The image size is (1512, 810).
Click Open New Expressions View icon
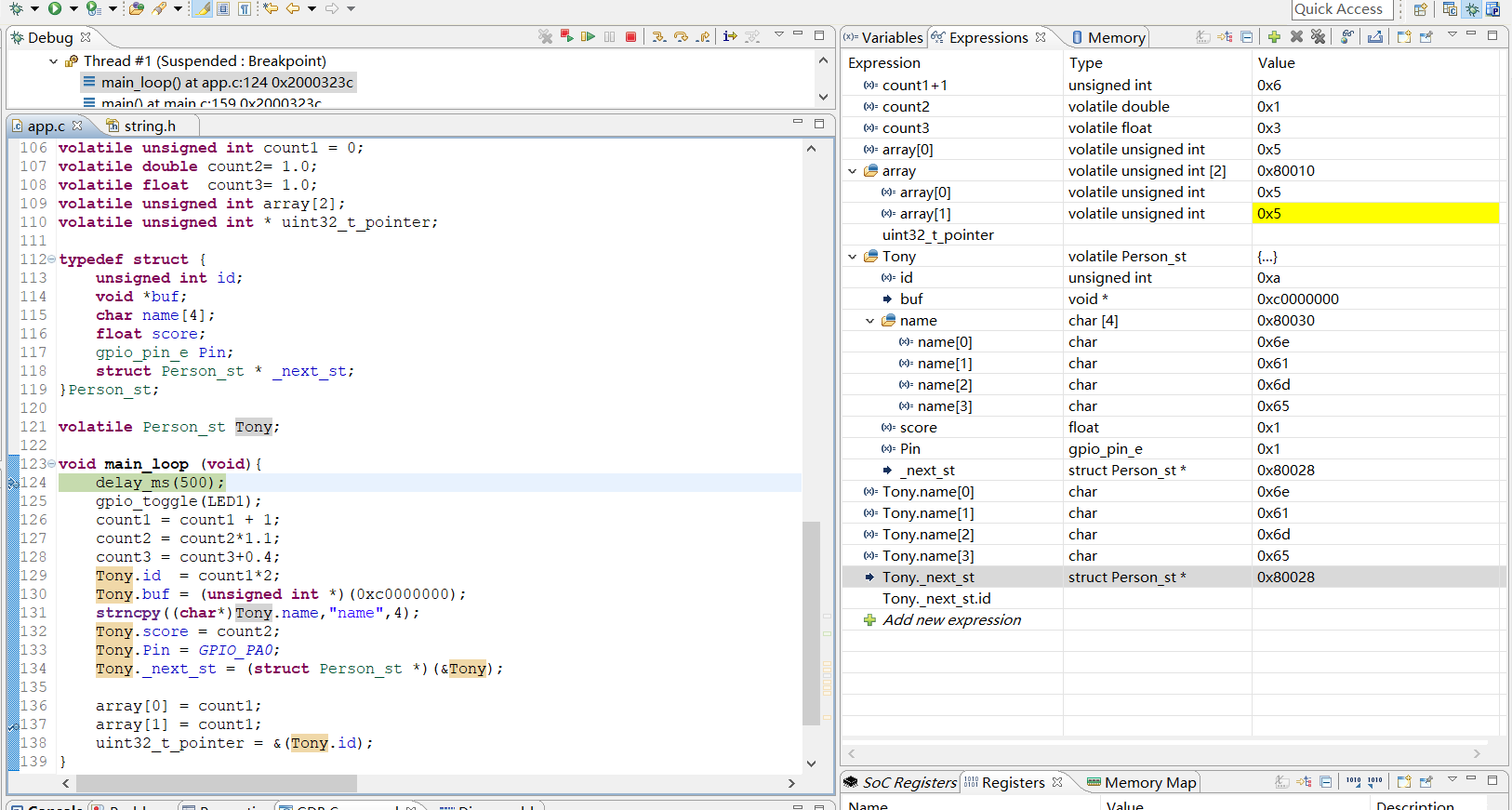click(1404, 36)
